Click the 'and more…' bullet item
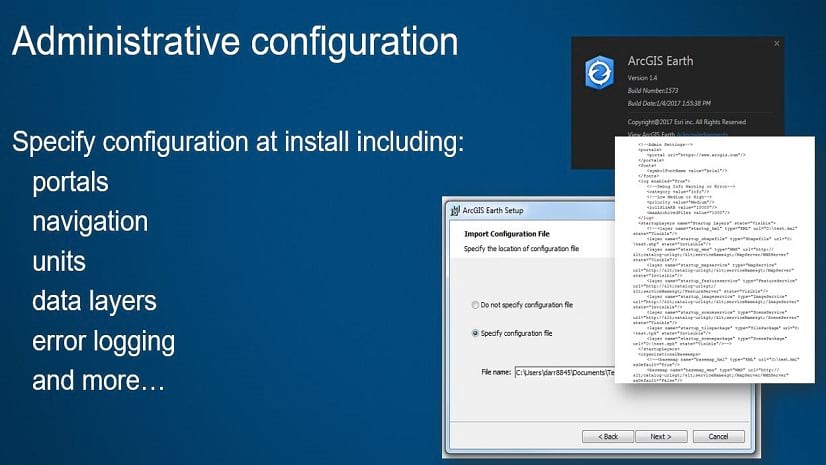This screenshot has width=826, height=465. pos(99,381)
